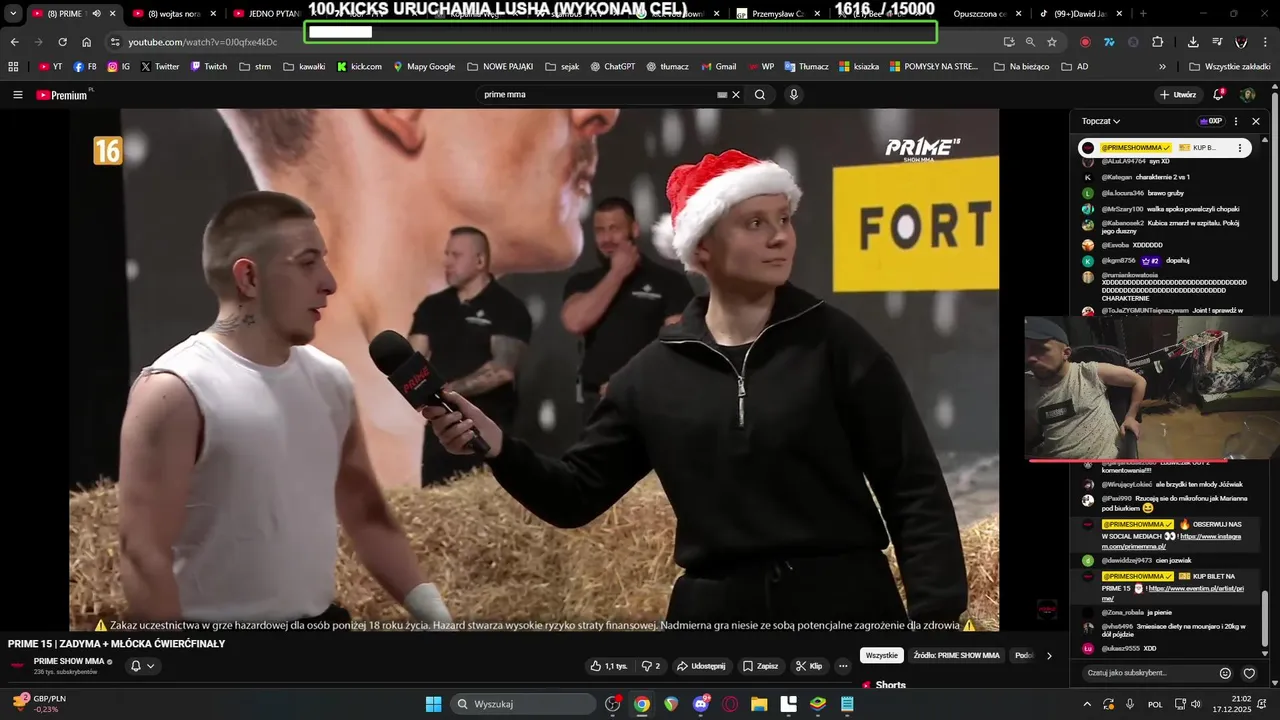
Task: Open File Explorer from the taskbar
Action: (759, 704)
